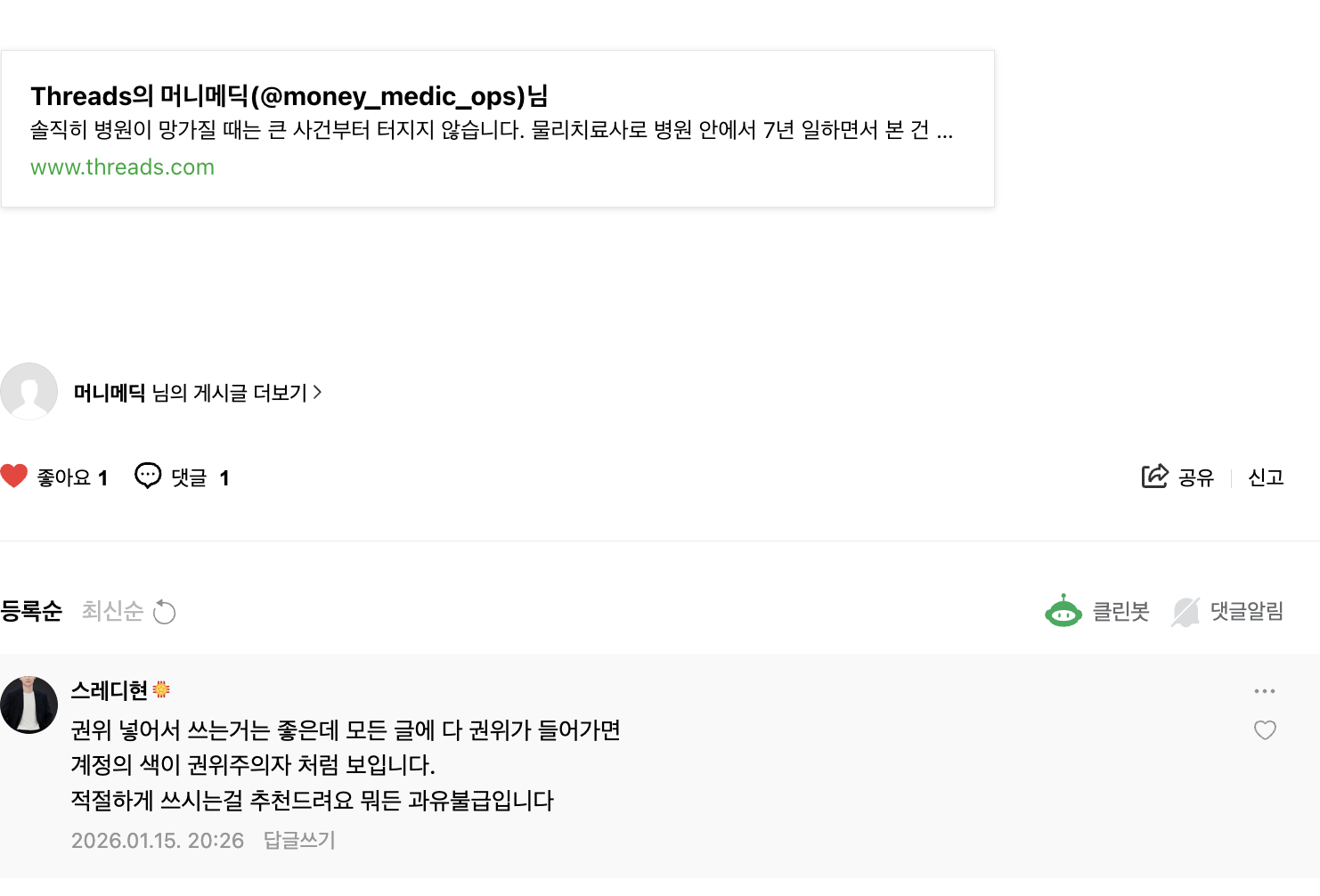Click the speech bubble comment icon
Image resolution: width=1320 pixels, height=896 pixels.
[x=148, y=477]
